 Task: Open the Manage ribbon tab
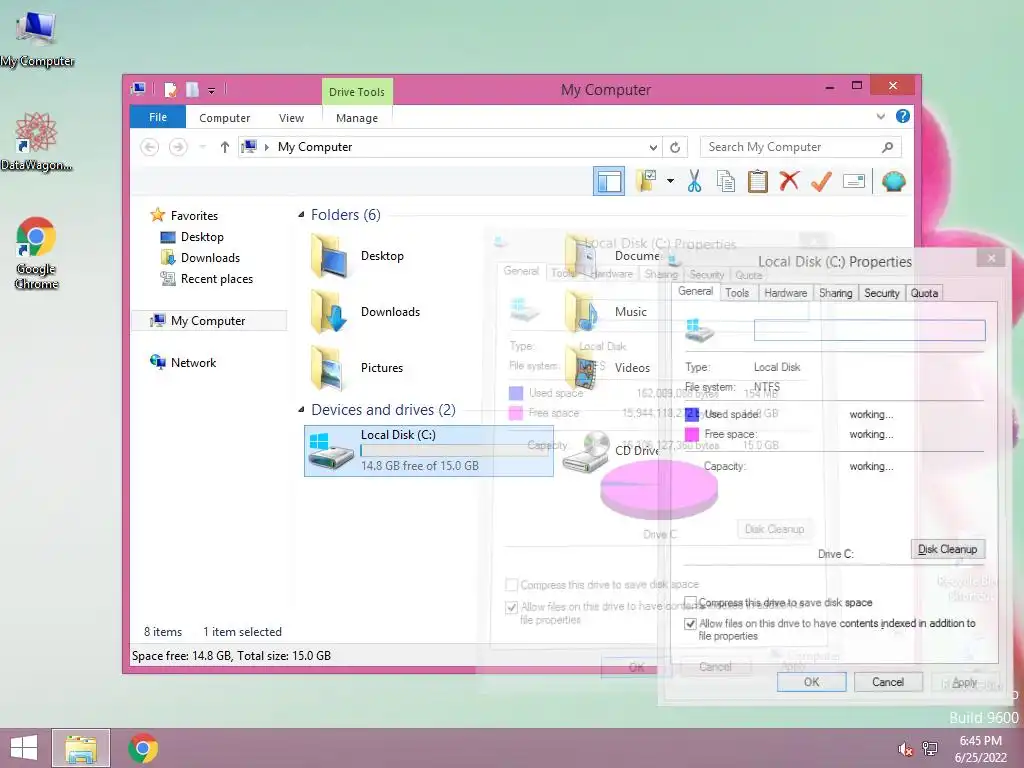(357, 118)
